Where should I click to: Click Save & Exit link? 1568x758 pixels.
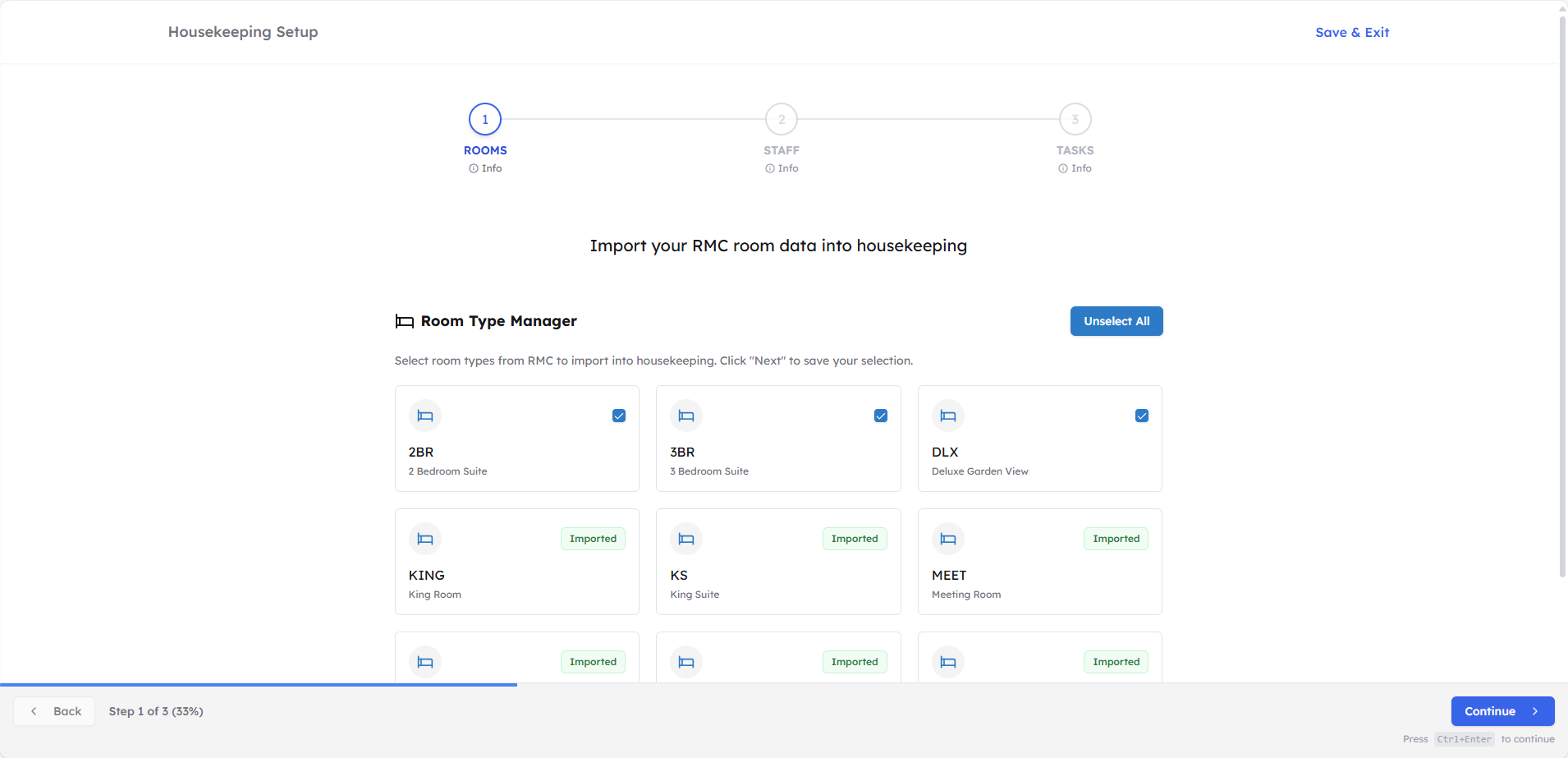(x=1352, y=32)
